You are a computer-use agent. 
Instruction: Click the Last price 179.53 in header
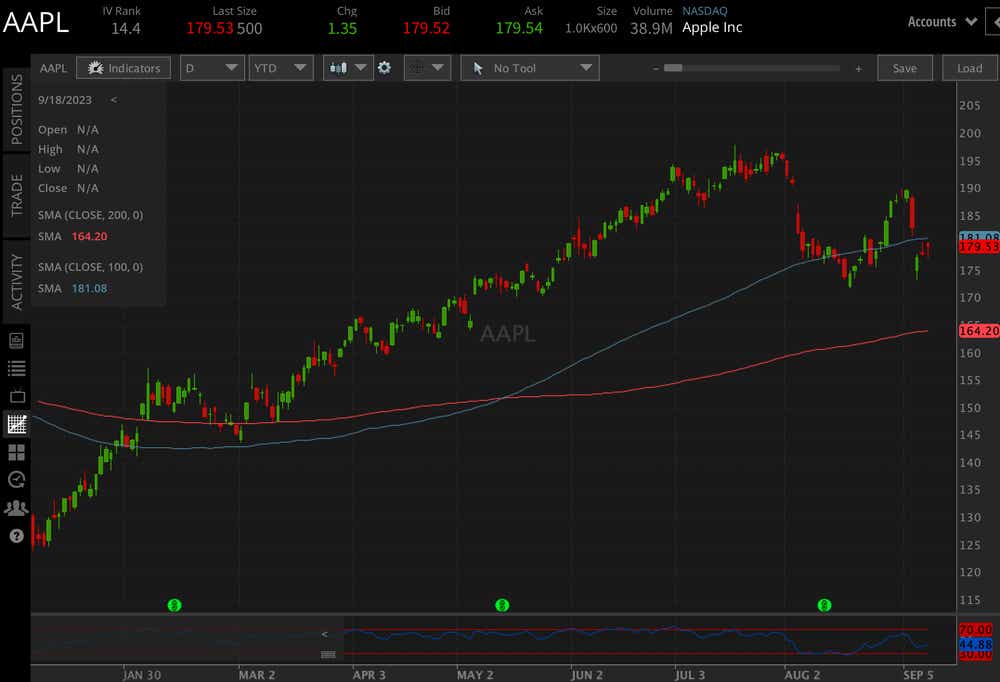[x=210, y=28]
